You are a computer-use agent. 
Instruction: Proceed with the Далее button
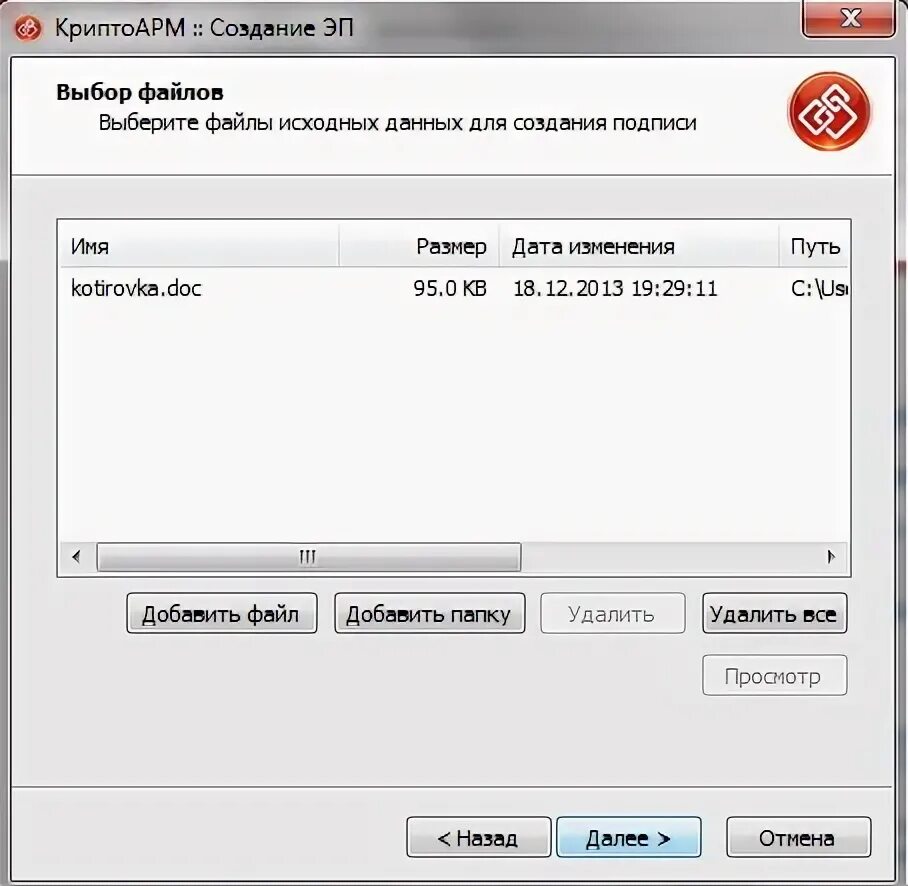pyautogui.click(x=629, y=837)
